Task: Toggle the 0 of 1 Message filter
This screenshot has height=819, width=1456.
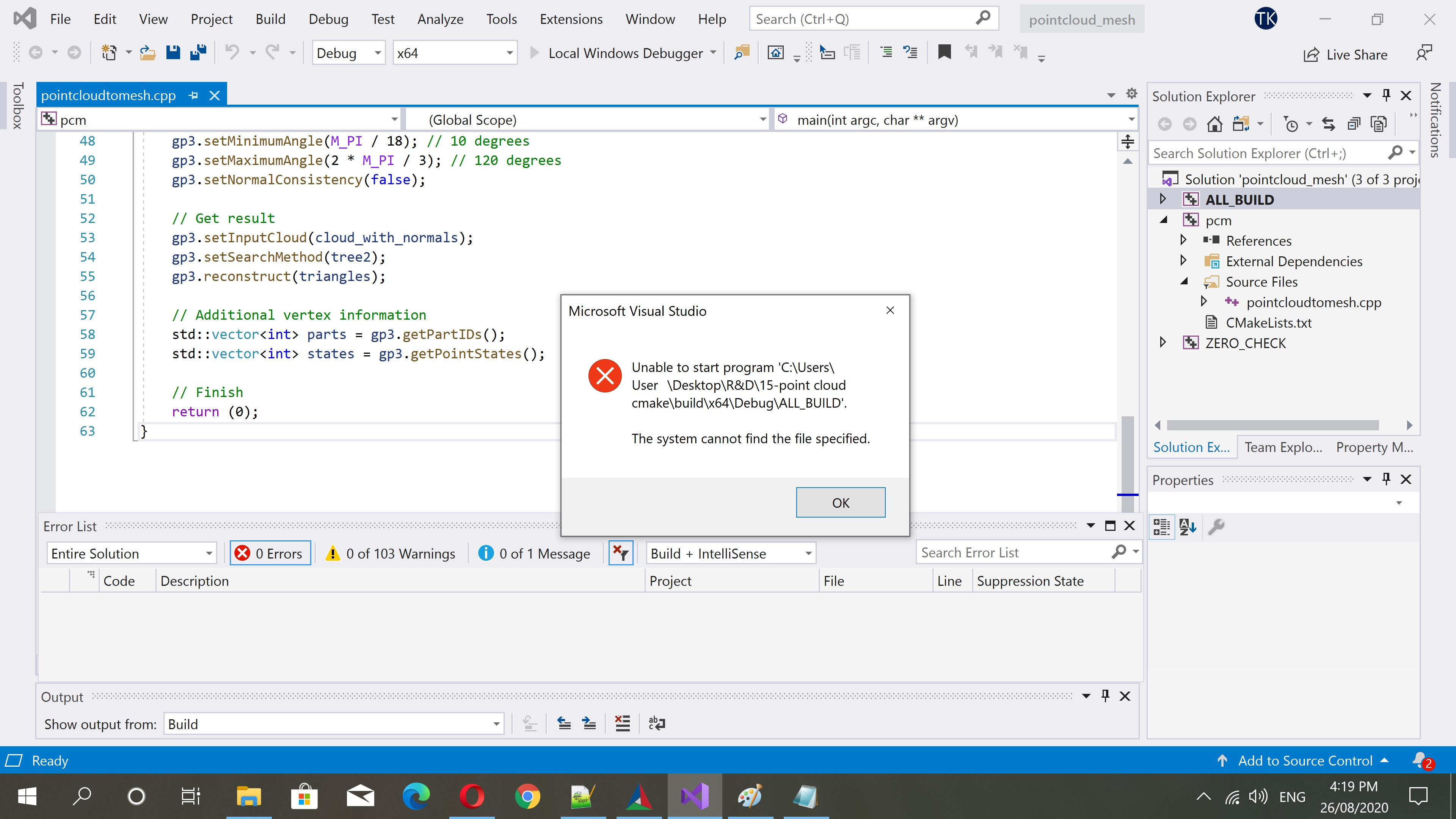Action: click(x=534, y=553)
